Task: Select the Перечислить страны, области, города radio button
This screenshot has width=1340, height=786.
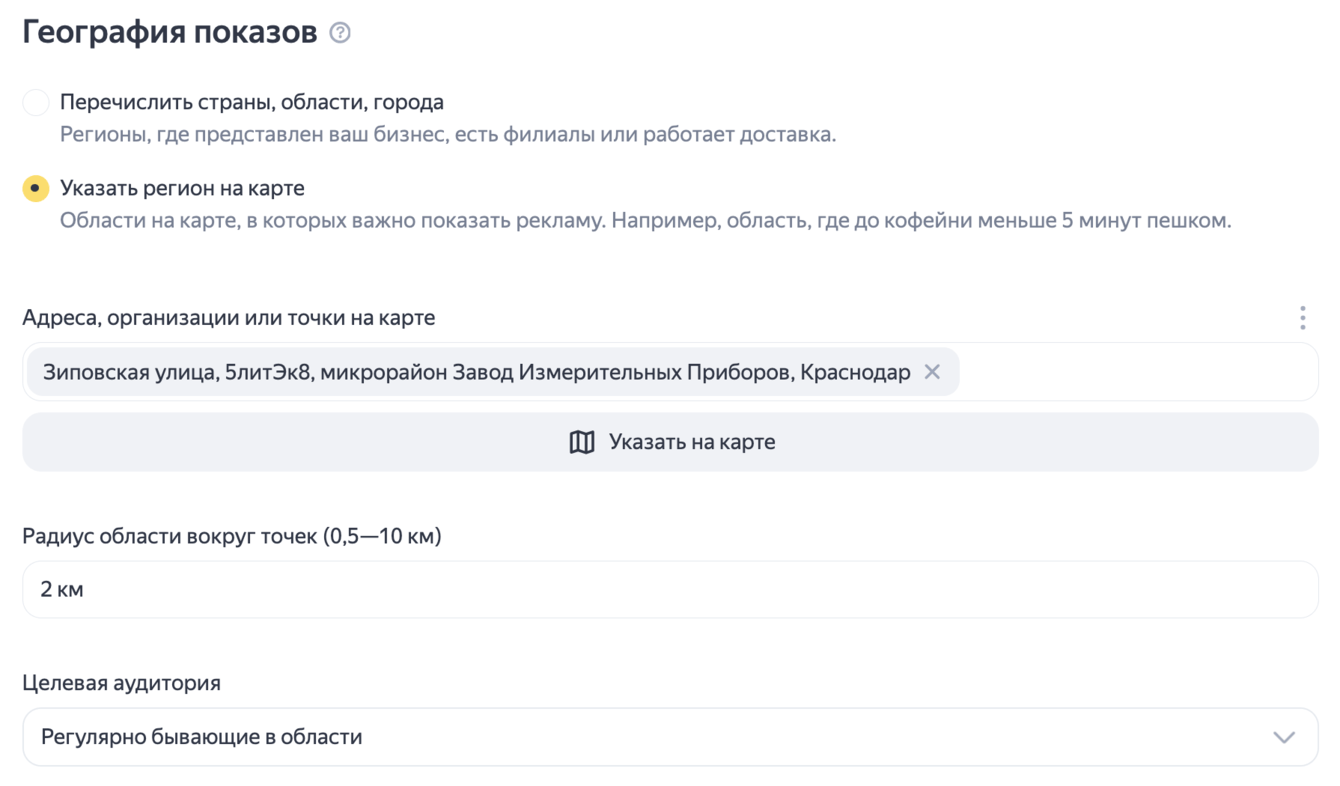Action: (x=36, y=103)
